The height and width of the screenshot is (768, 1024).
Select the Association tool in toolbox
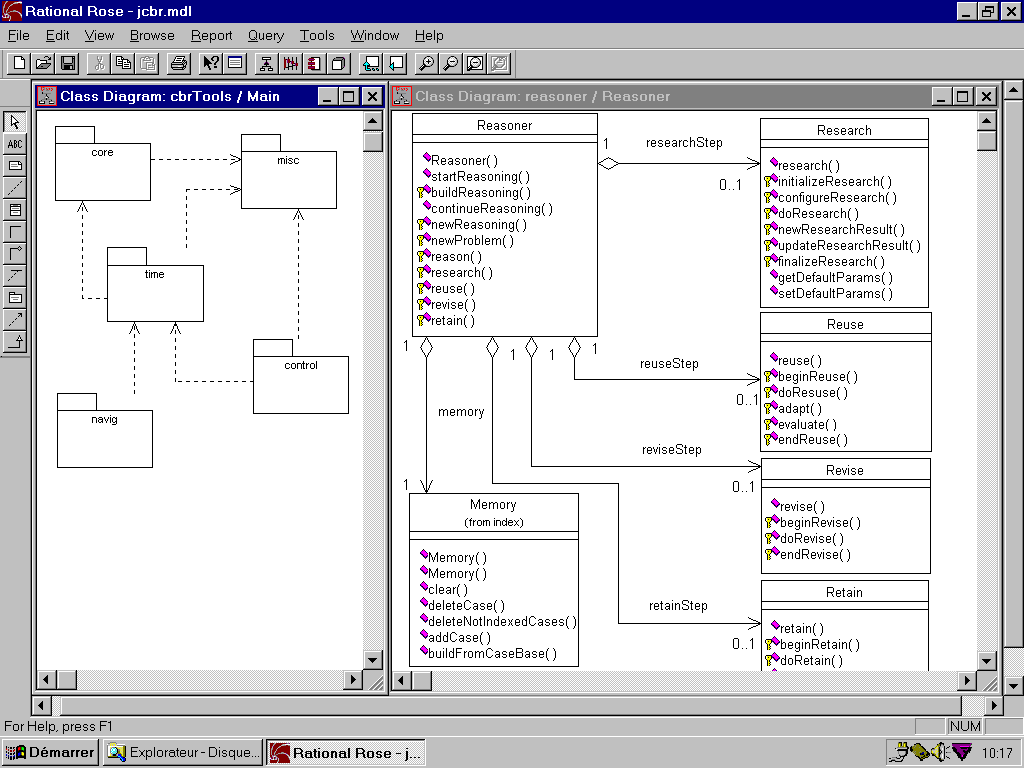coord(15,232)
